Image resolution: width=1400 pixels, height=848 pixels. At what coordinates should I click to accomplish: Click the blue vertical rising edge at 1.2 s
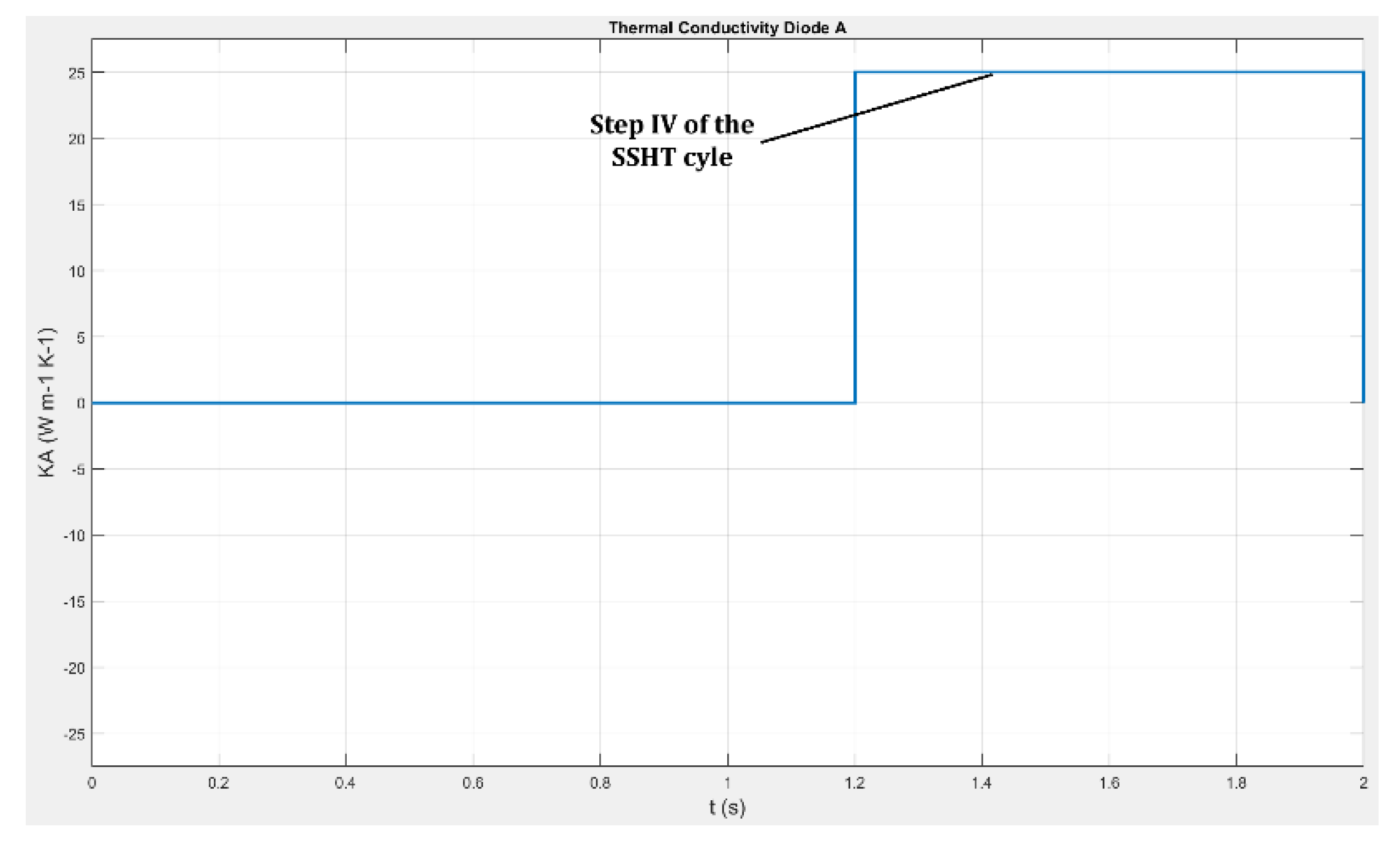855,245
